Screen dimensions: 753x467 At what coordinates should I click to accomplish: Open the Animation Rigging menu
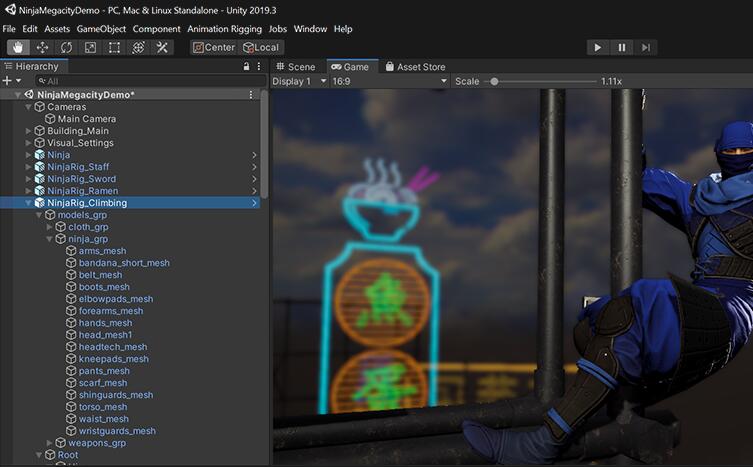click(x=224, y=29)
